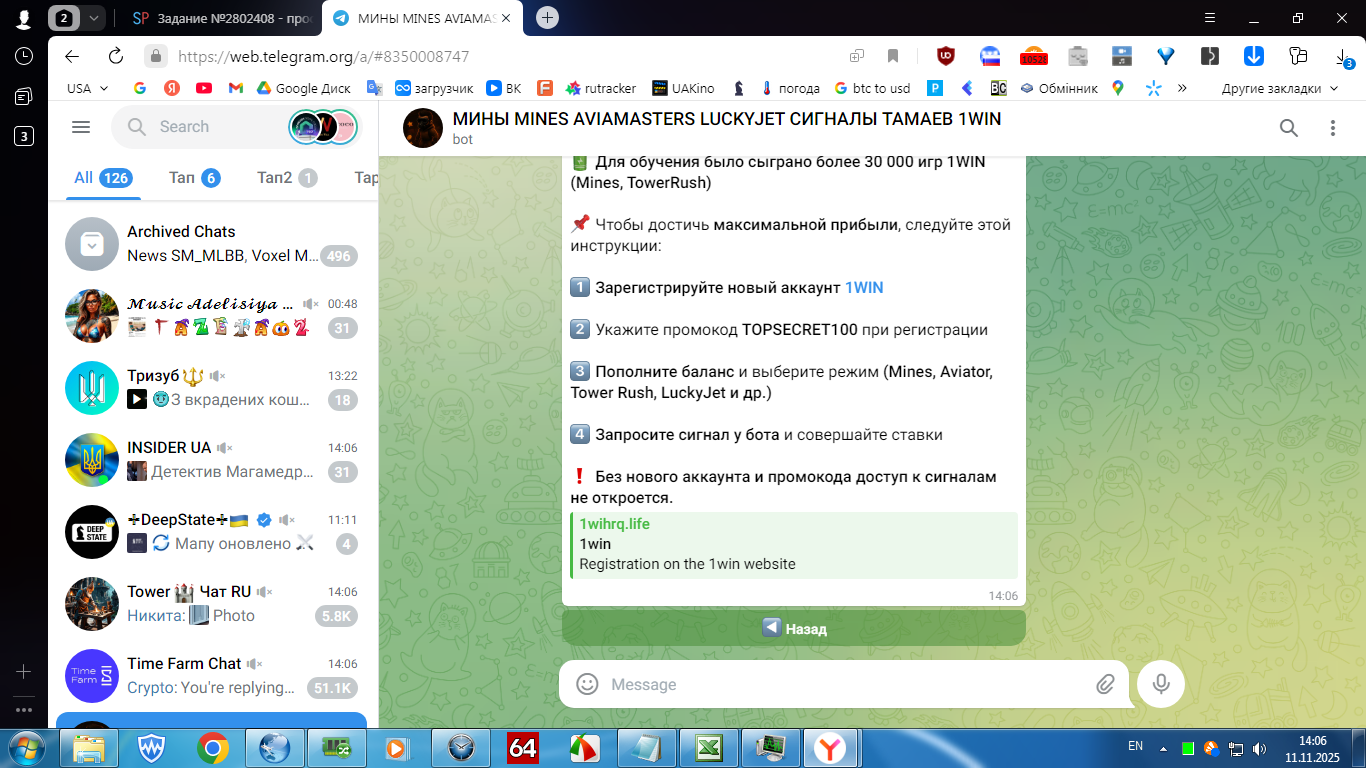1366x768 pixels.
Task: Open the Yandex bookmark
Action: click(171, 88)
